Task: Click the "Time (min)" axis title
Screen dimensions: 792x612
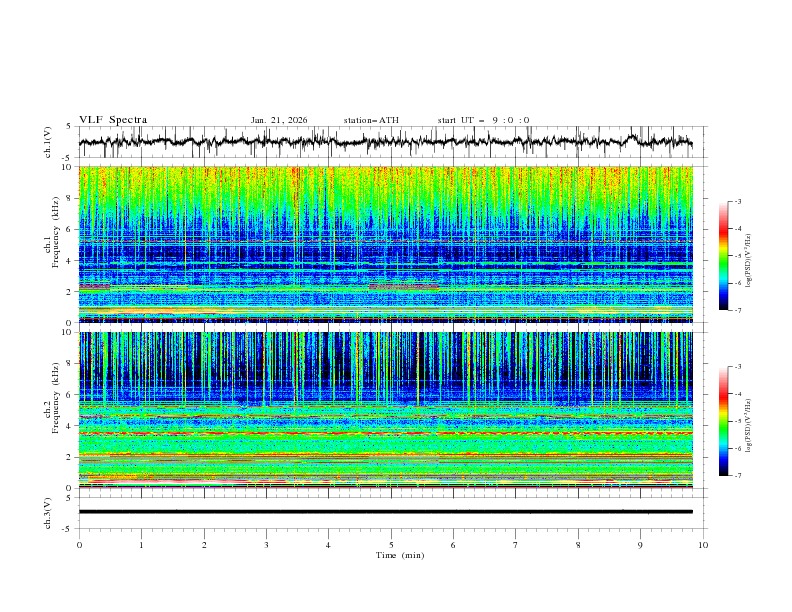Action: click(400, 555)
